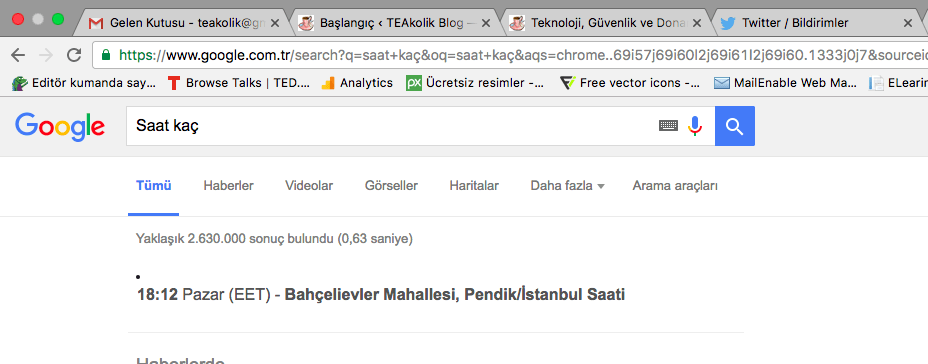
Task: Open the on-screen keyboard icon in search box
Action: [668, 125]
